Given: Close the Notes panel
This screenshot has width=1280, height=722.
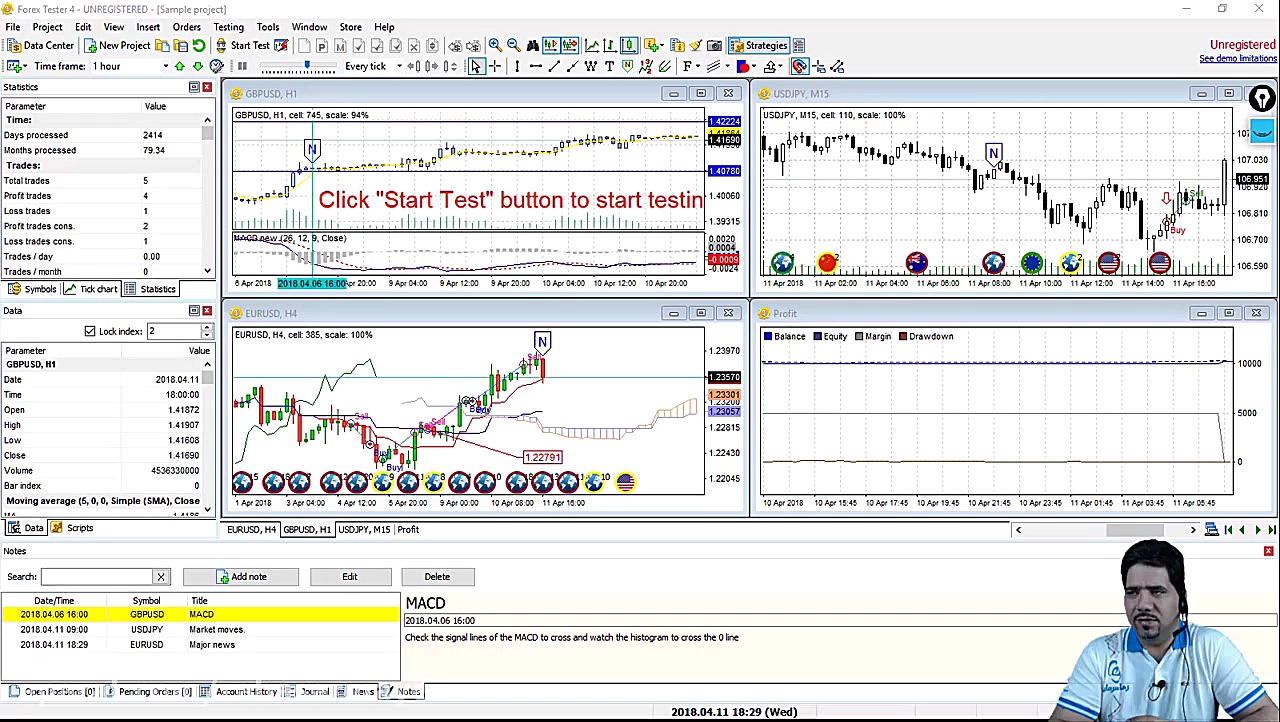Looking at the screenshot, I should point(1268,551).
